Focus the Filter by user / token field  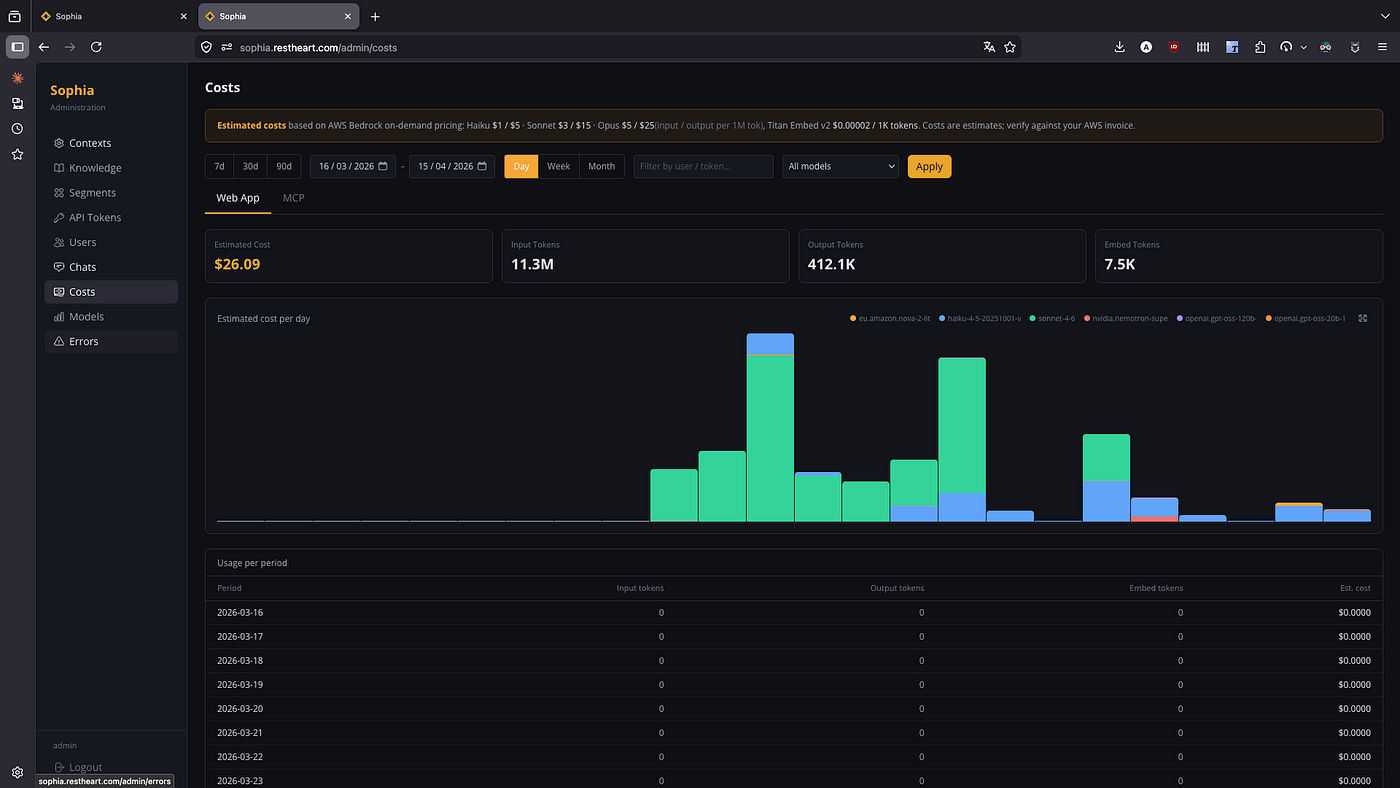coord(703,166)
